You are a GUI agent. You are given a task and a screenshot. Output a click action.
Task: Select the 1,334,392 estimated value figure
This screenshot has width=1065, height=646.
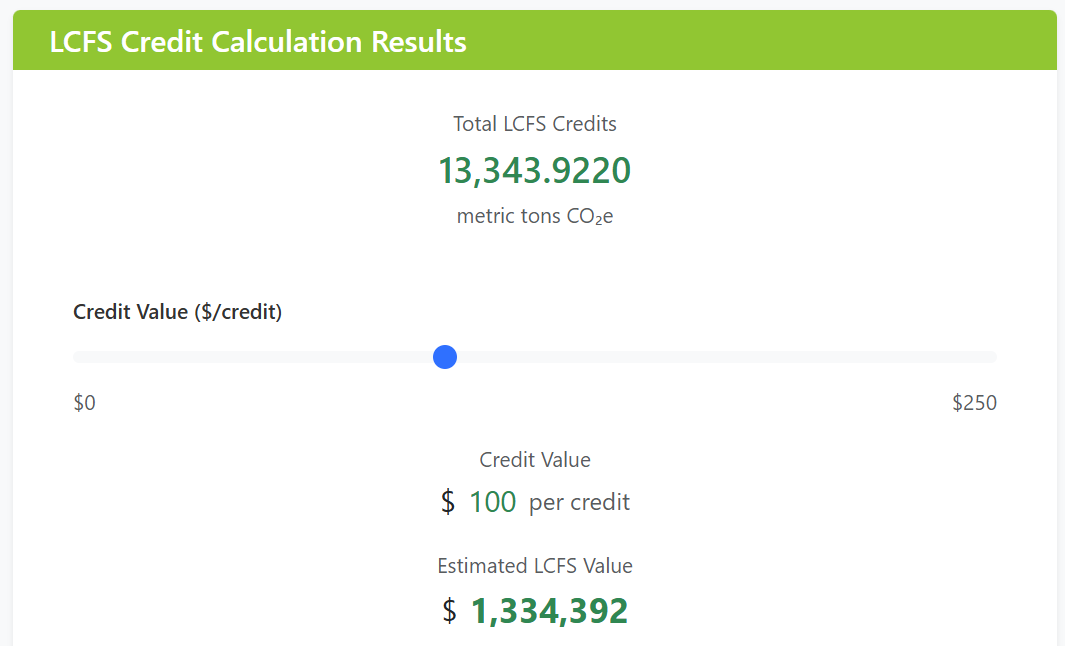point(549,611)
